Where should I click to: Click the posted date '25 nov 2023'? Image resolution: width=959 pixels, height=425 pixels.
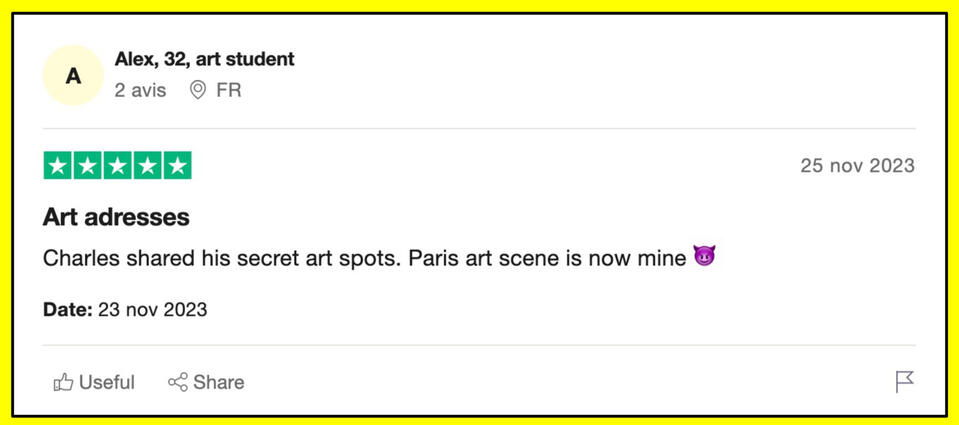pyautogui.click(x=857, y=166)
